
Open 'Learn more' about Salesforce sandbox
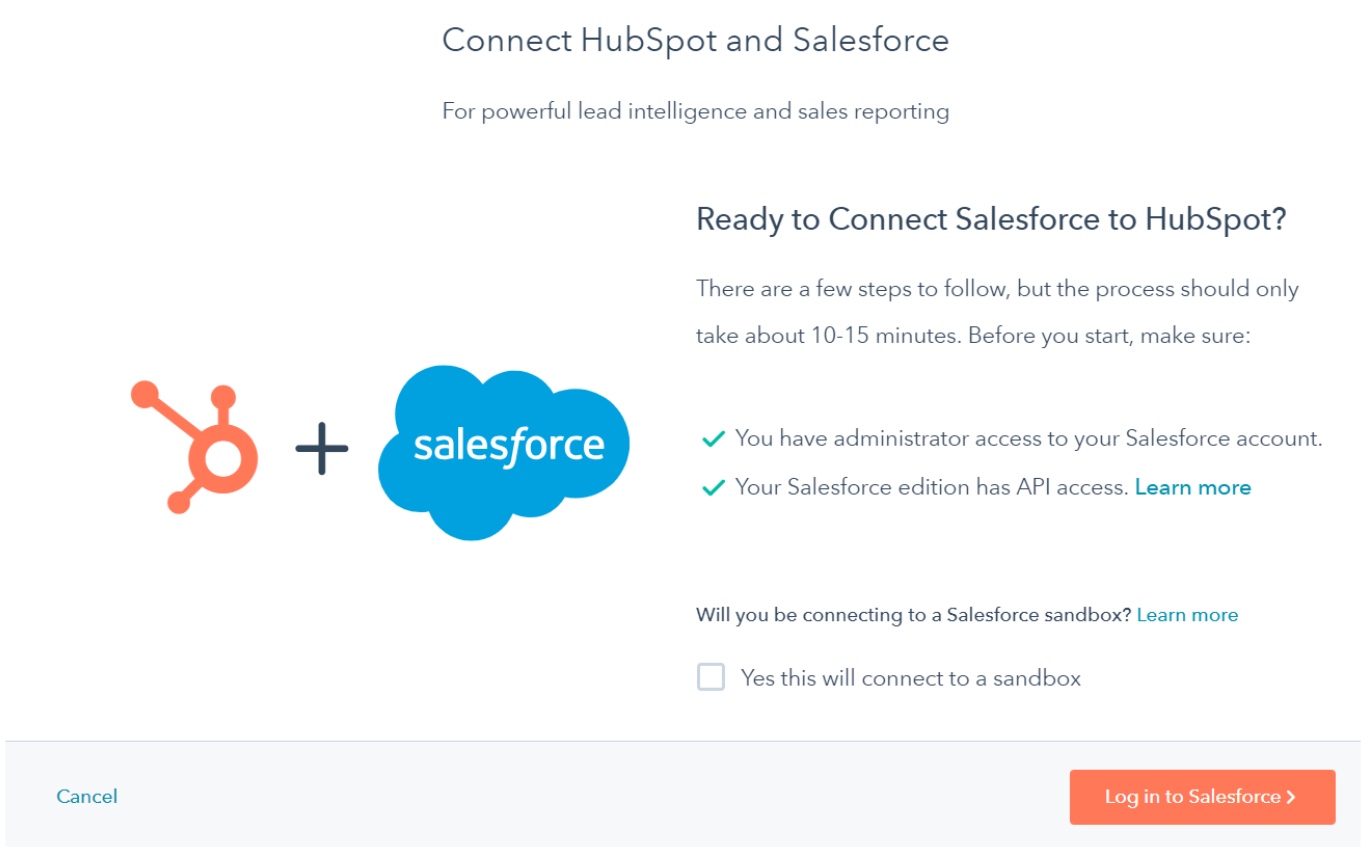[1187, 614]
